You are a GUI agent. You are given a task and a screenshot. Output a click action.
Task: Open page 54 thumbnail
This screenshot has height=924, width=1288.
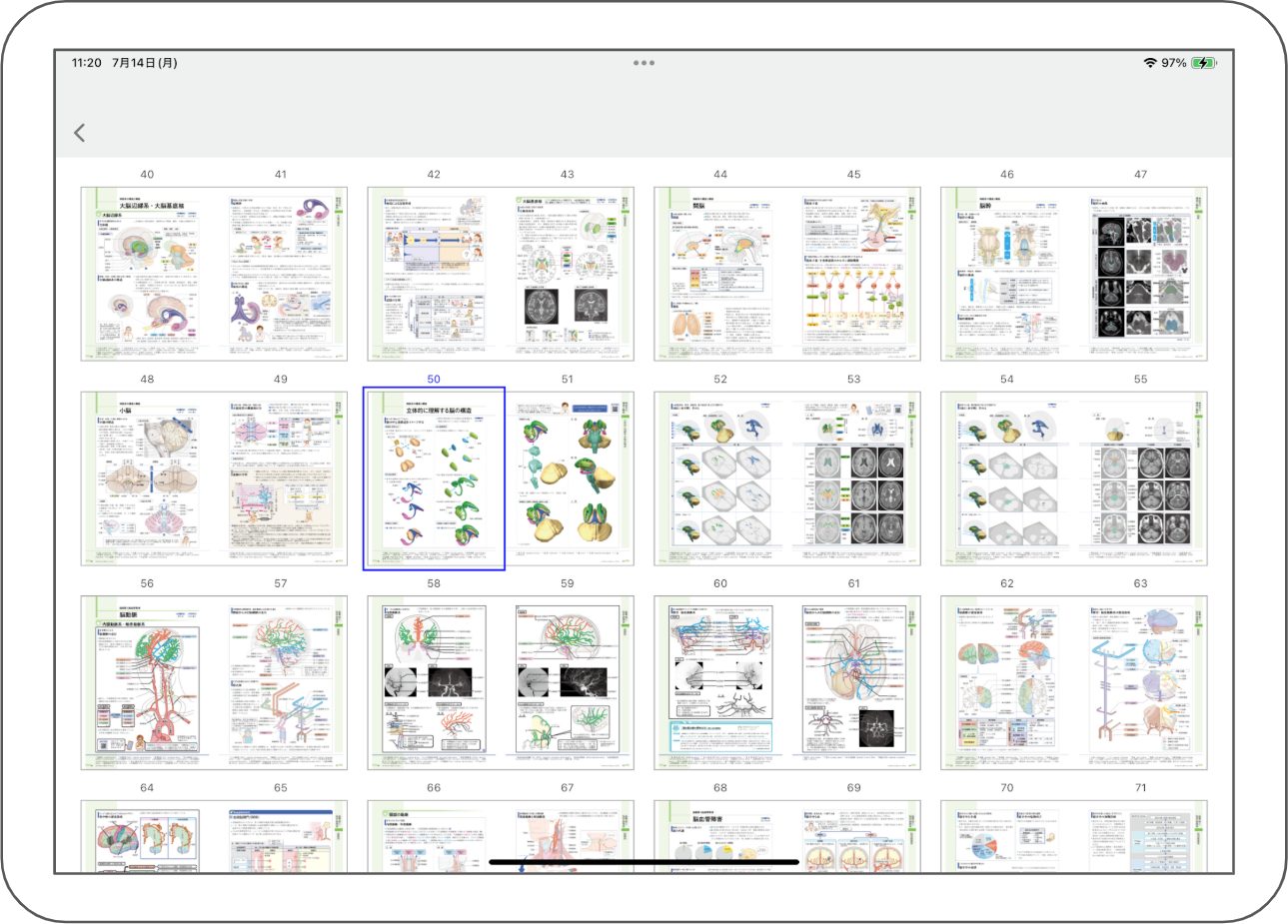(1007, 478)
